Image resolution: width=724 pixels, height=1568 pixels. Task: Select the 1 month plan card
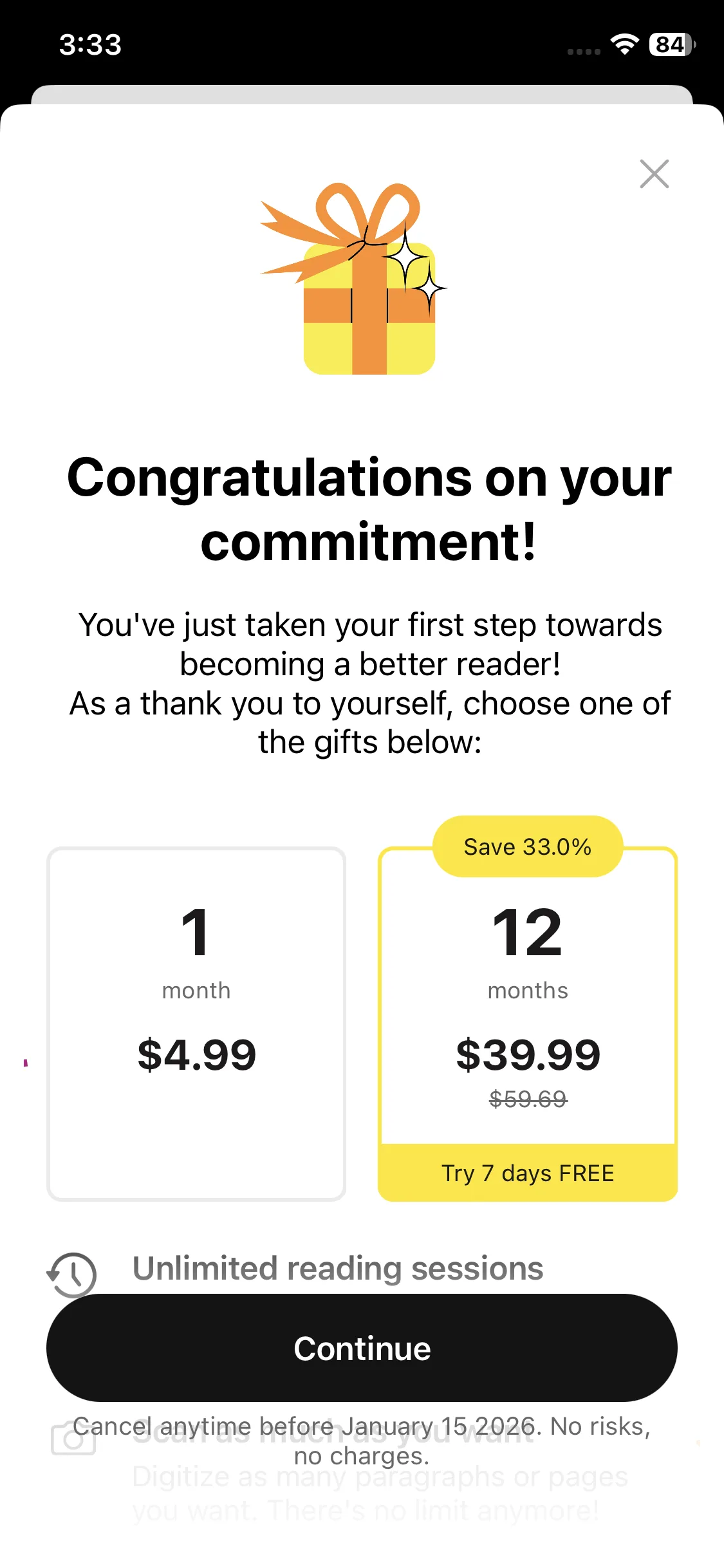point(196,1023)
